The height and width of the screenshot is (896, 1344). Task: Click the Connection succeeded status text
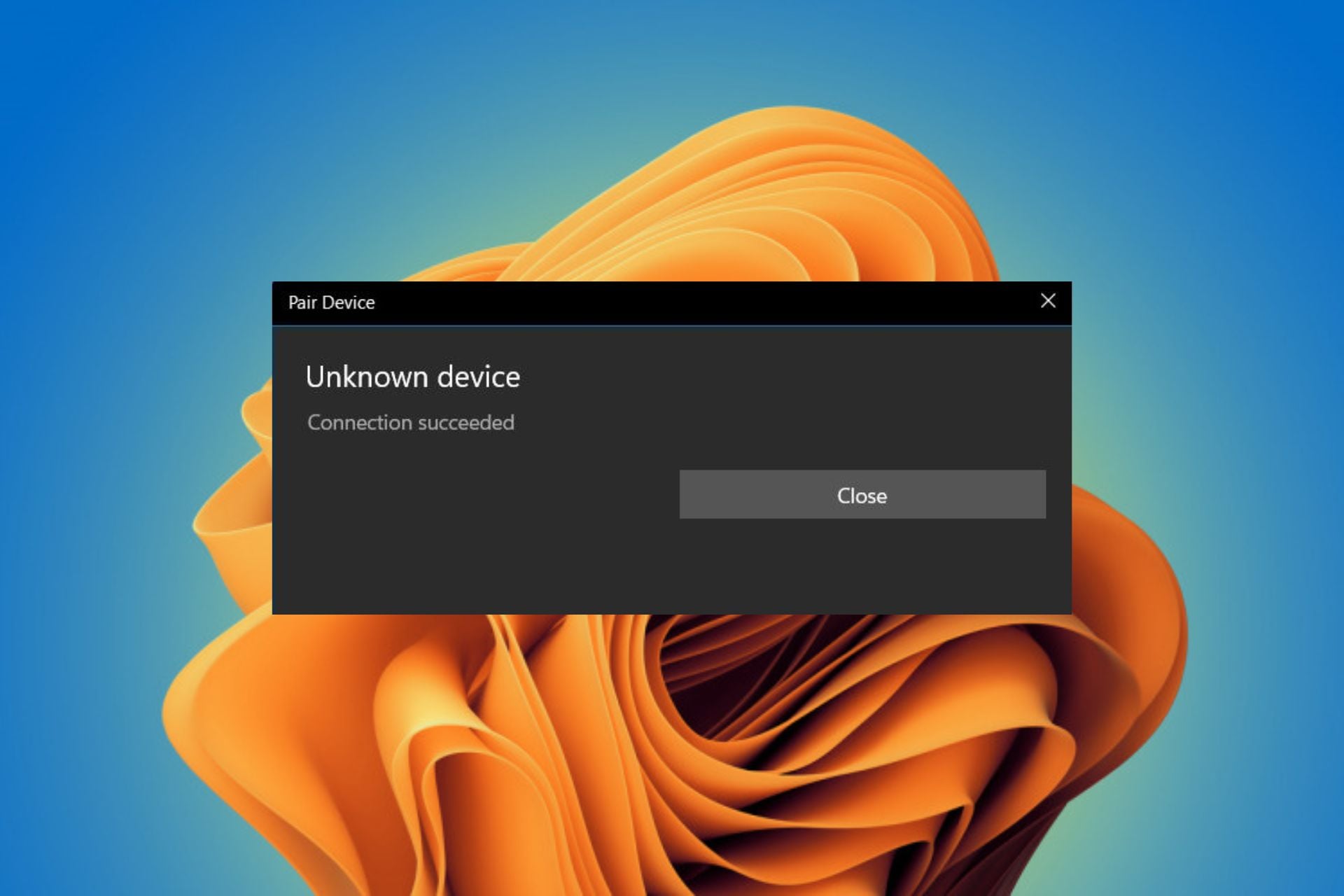[x=411, y=422]
